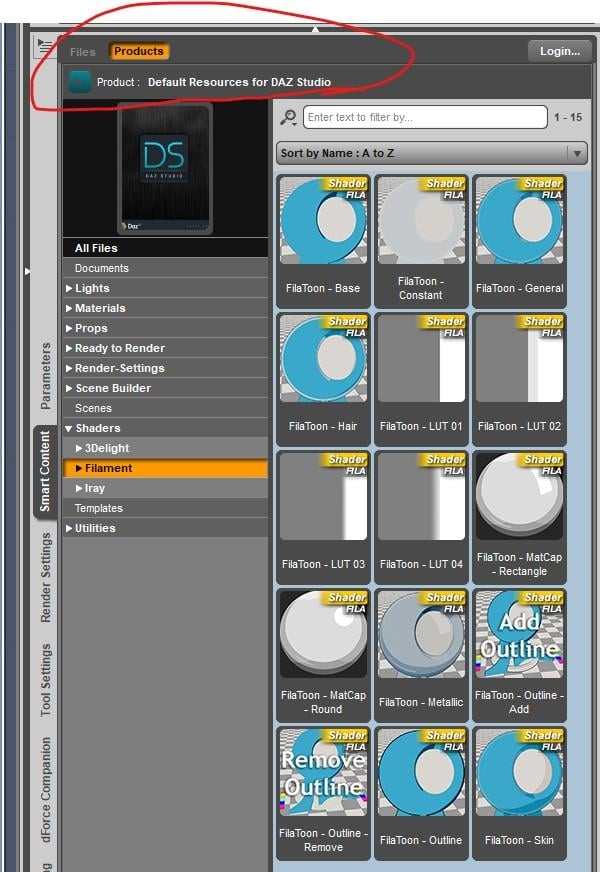Screen dimensions: 600x872
Task: Click the search magnifier filter icon
Action: point(289,117)
